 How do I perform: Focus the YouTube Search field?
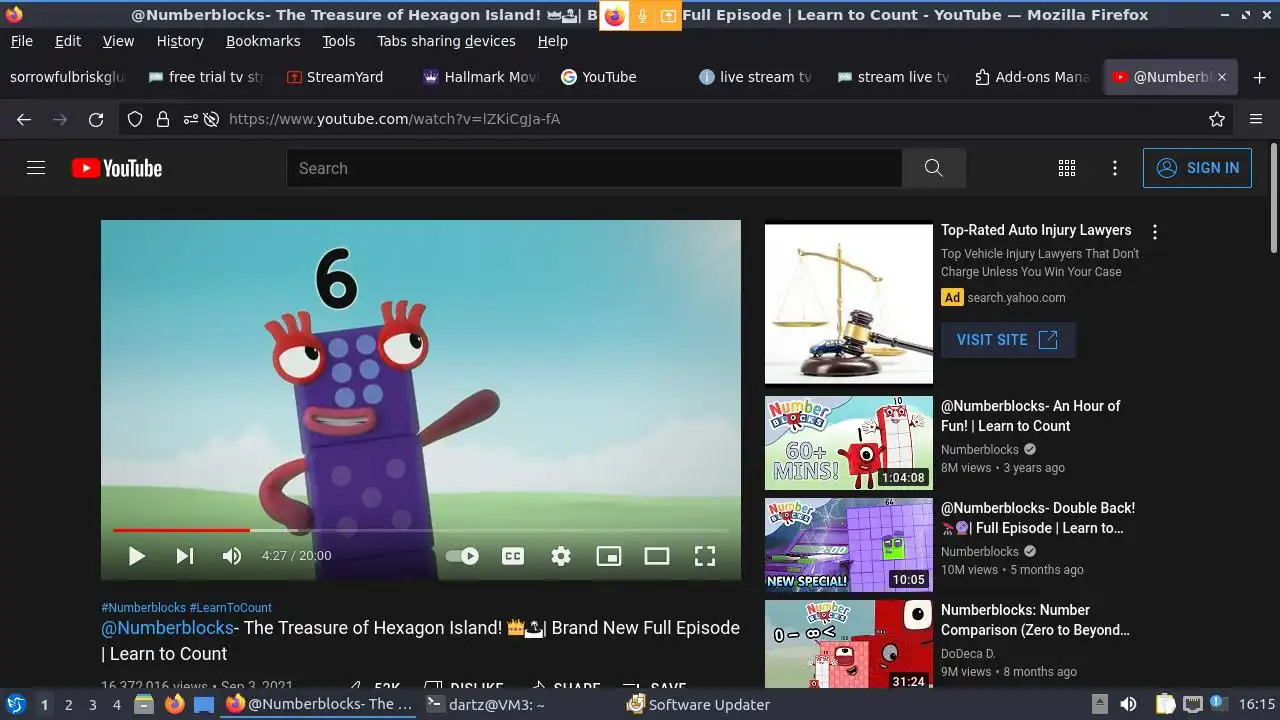[594, 168]
